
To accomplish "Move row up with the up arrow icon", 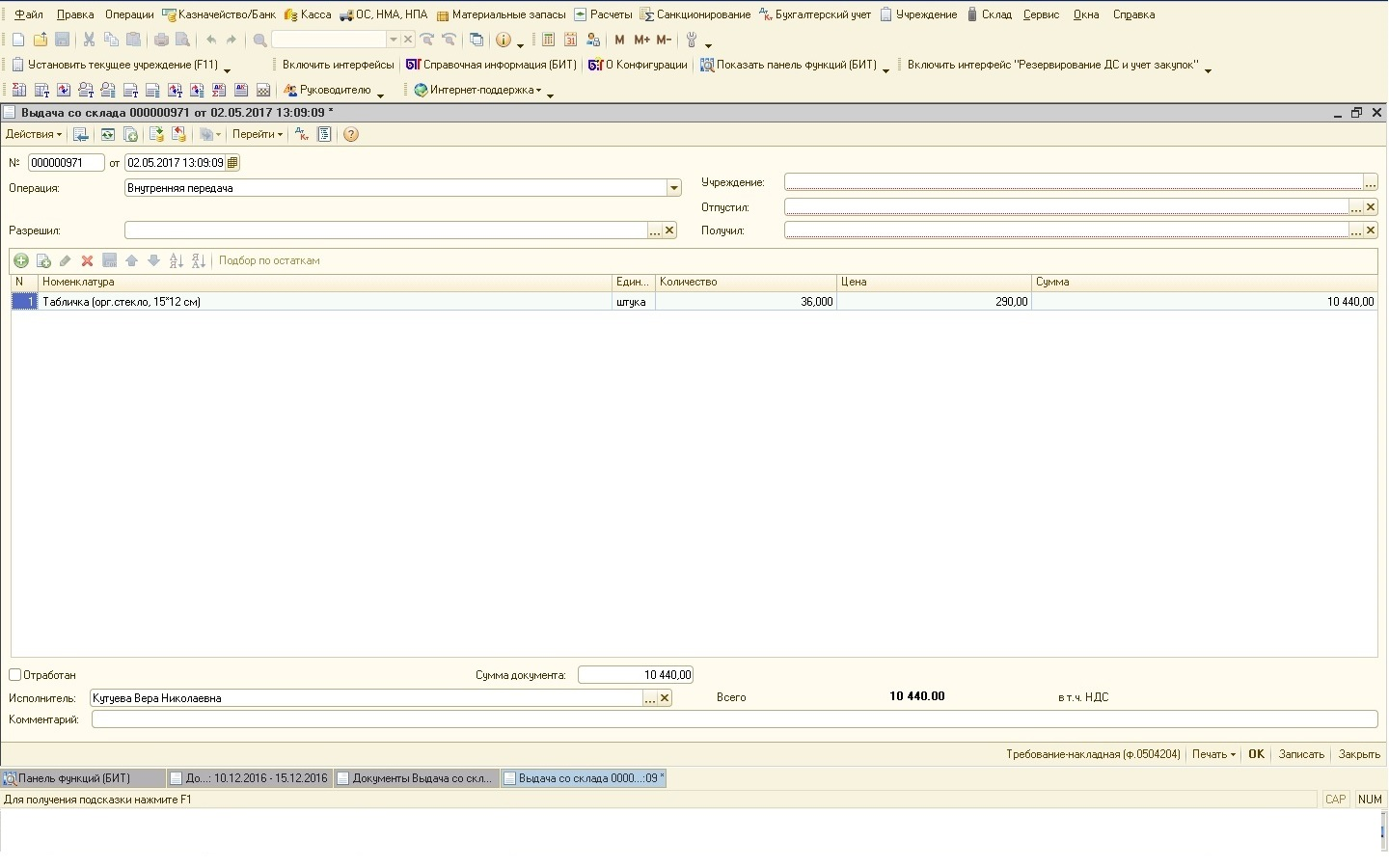I will pyautogui.click(x=131, y=260).
